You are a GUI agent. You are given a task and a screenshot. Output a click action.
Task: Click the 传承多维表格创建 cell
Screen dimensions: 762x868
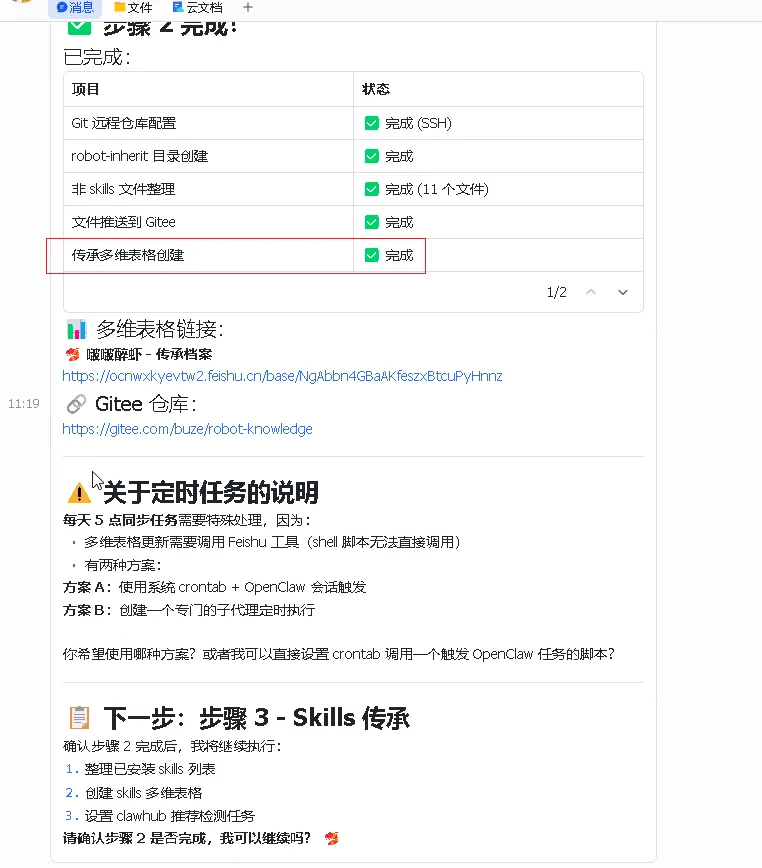209,255
